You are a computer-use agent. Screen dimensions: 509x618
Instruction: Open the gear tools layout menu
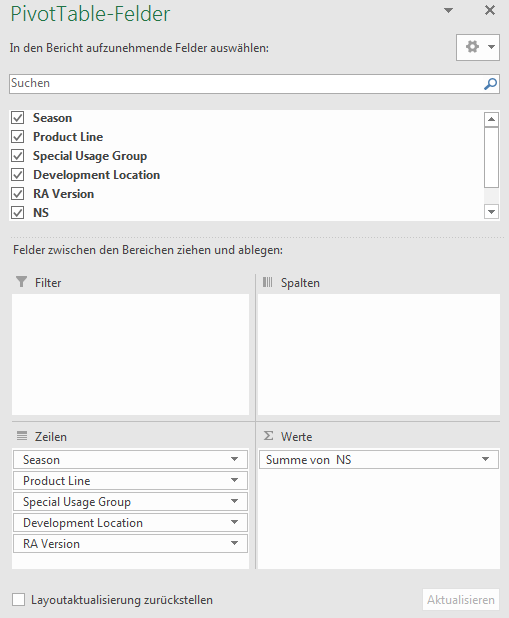point(478,47)
